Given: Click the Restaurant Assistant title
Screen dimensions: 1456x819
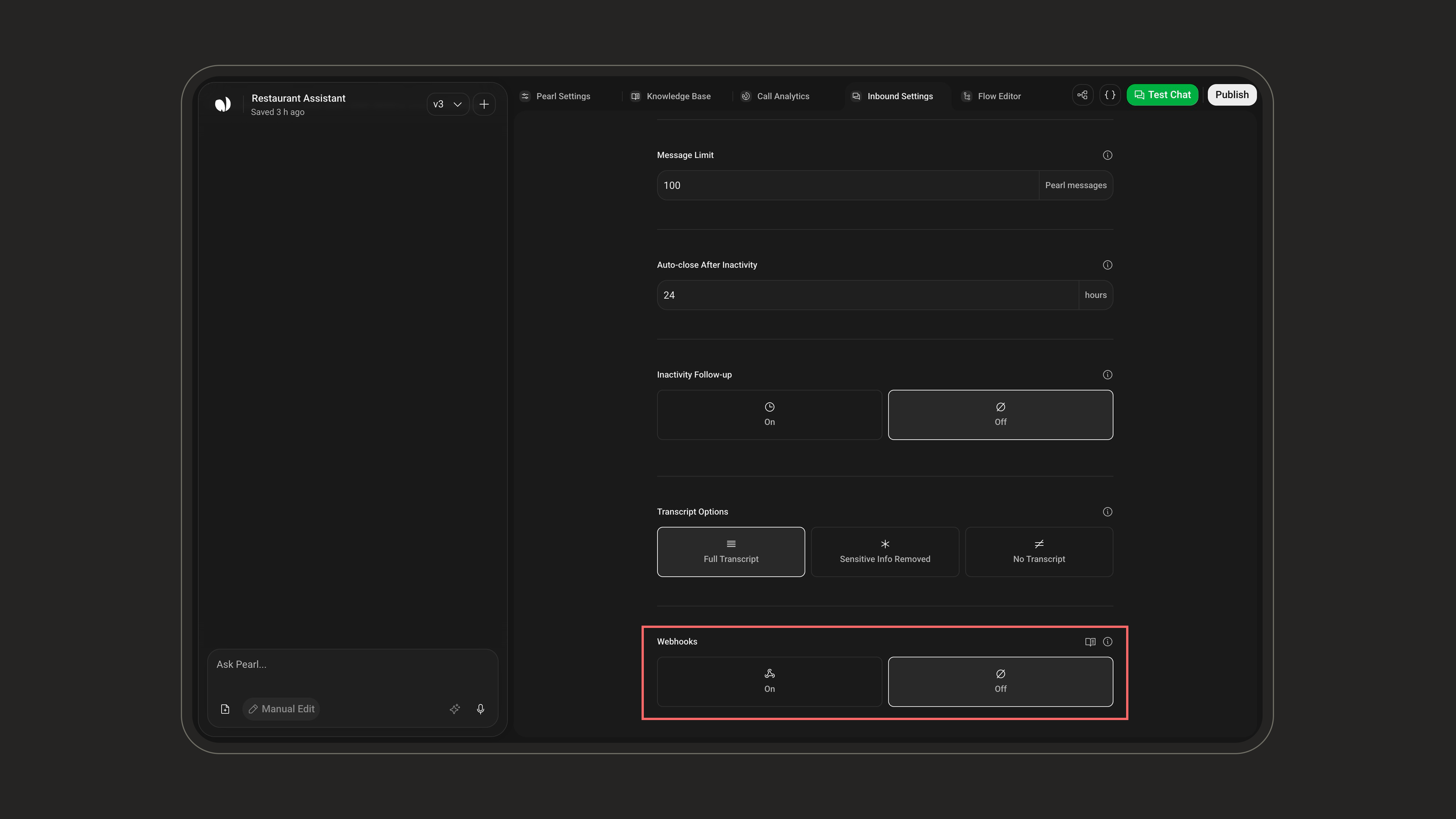Looking at the screenshot, I should click(x=298, y=98).
